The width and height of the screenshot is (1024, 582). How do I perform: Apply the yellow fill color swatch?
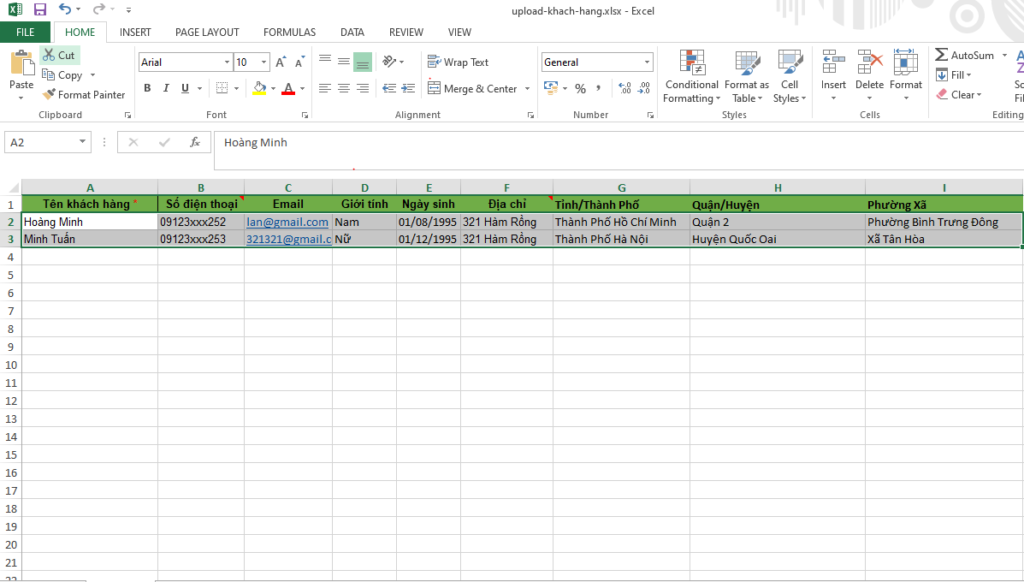tap(259, 89)
